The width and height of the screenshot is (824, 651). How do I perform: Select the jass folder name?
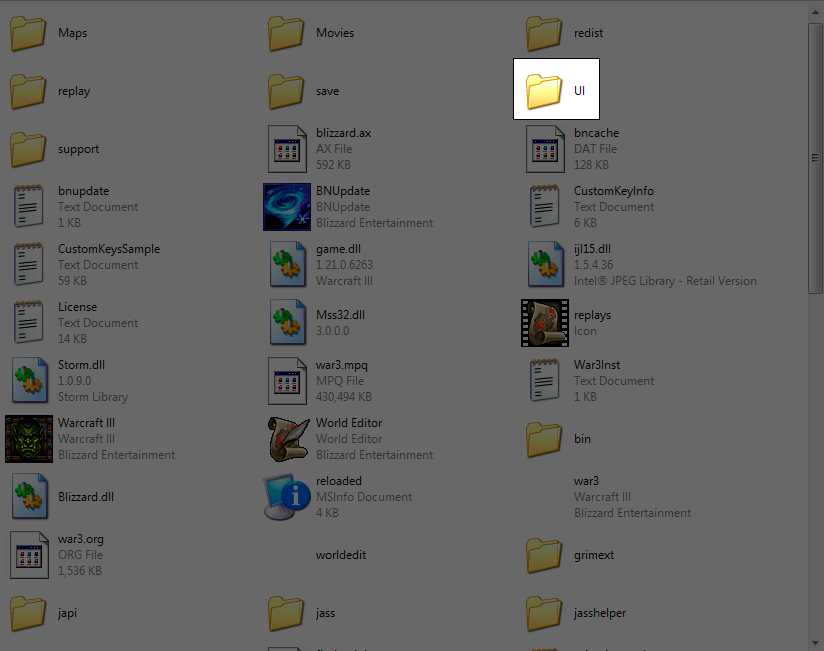coord(325,613)
